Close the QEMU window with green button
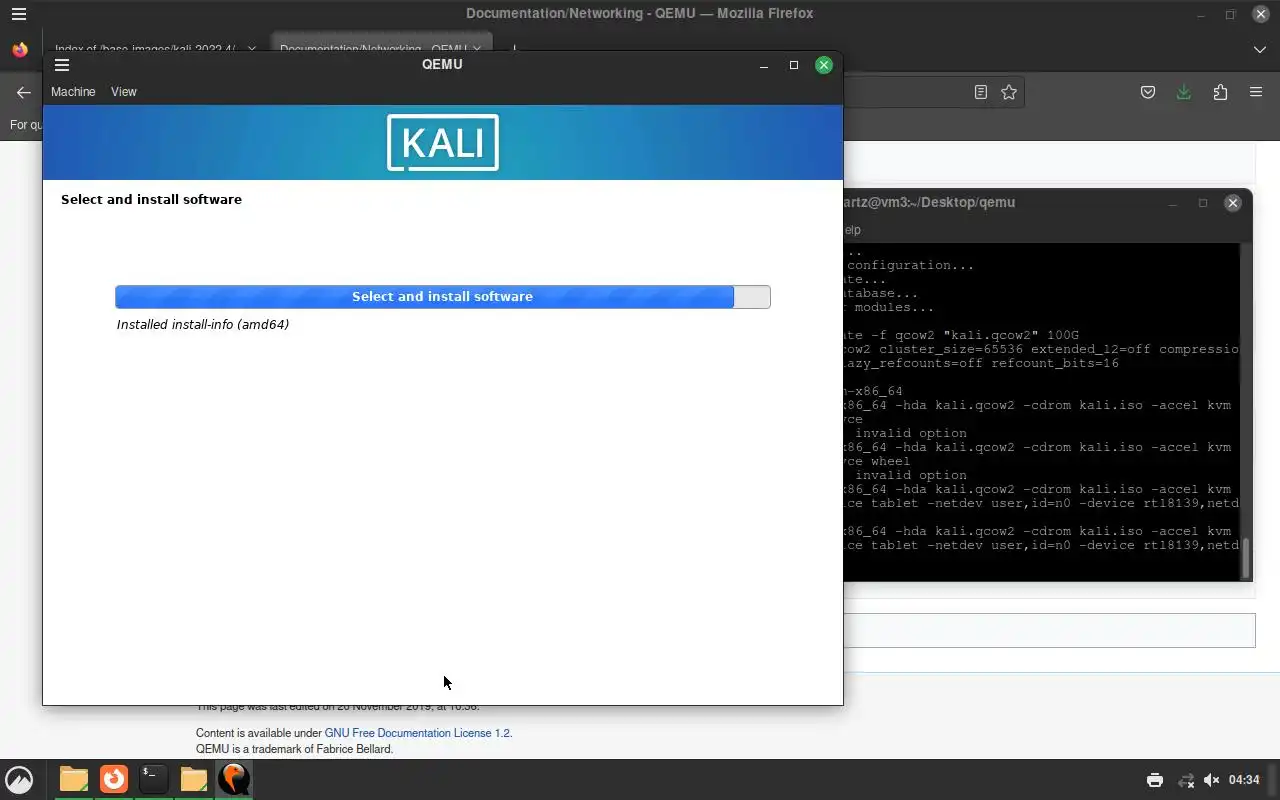 coord(824,65)
